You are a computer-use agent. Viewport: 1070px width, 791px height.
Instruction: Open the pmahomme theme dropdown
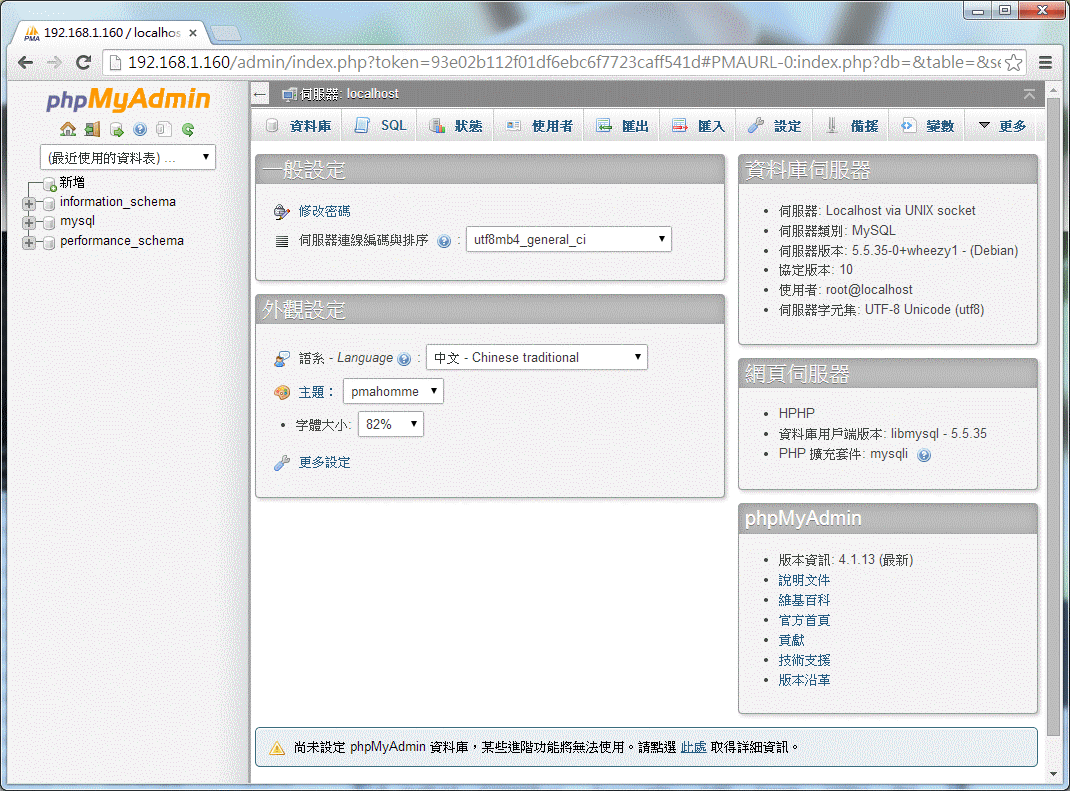pyautogui.click(x=393, y=392)
